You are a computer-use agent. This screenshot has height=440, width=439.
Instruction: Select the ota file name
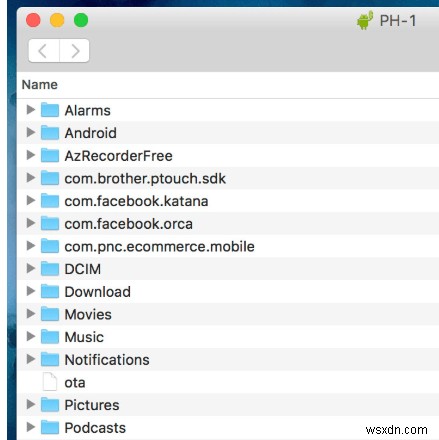[75, 383]
